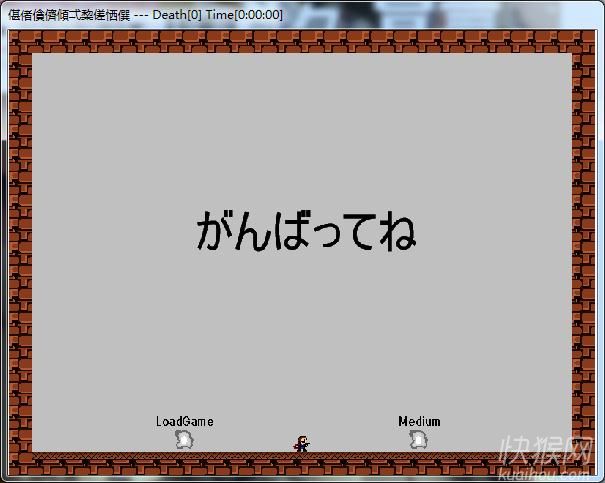Click the LoadGame warp portal sprite
This screenshot has width=605, height=483.
[x=184, y=439]
